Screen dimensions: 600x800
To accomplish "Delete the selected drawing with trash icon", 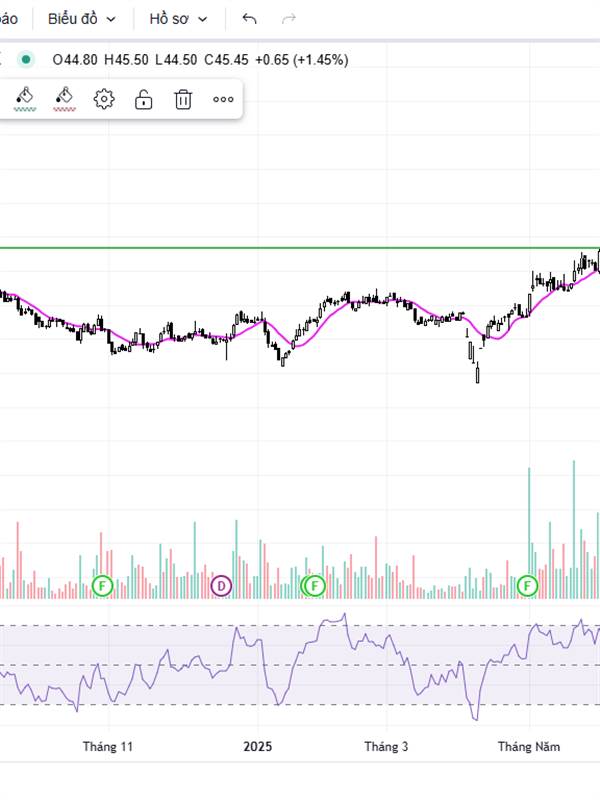I will pos(183,99).
